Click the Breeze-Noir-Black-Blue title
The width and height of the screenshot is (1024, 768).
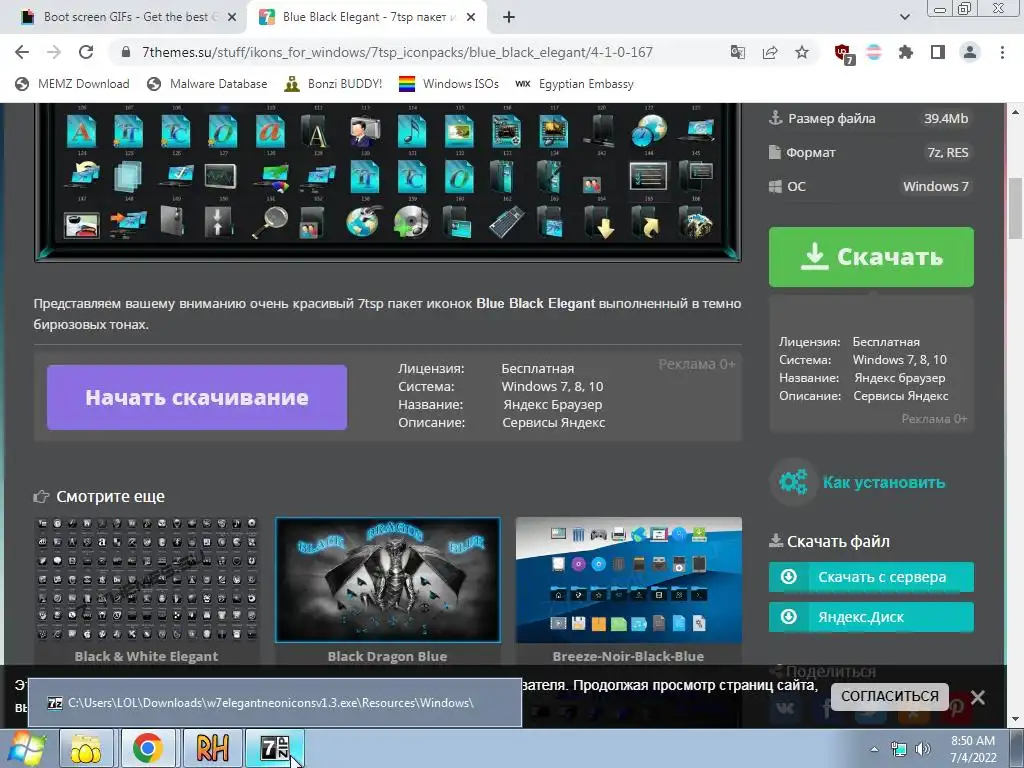click(x=628, y=656)
